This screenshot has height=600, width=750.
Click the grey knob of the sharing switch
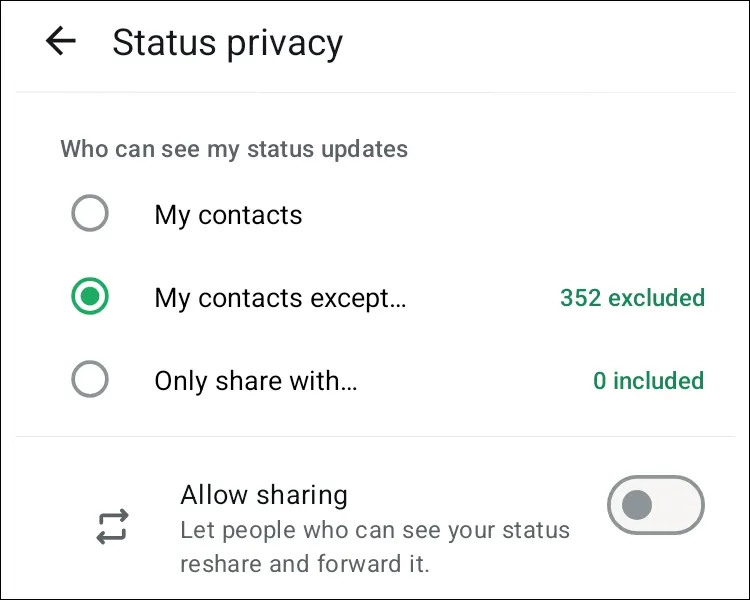click(637, 506)
